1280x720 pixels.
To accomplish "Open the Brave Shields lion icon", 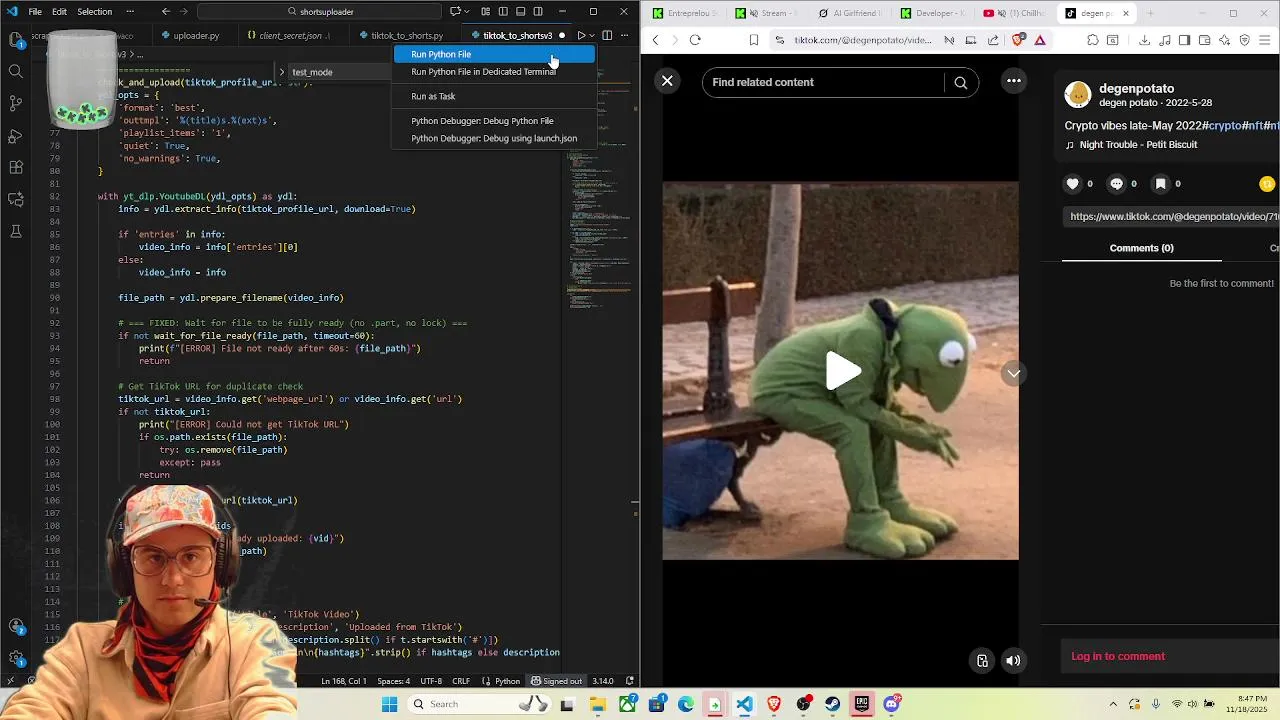I will click(x=1018, y=40).
